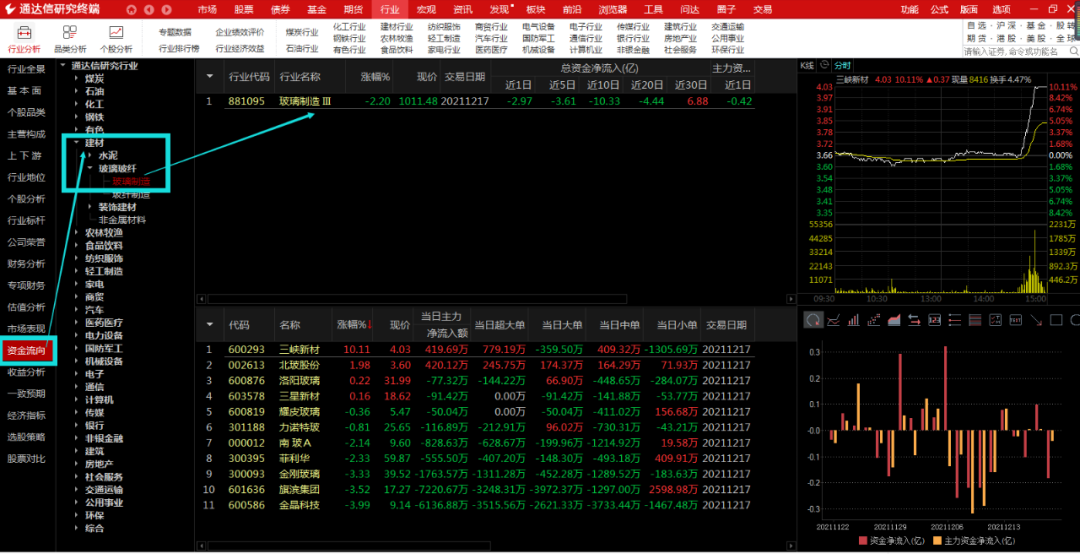Open the 银行行业 shortcut link
1080x554 pixels.
[x=633, y=38]
